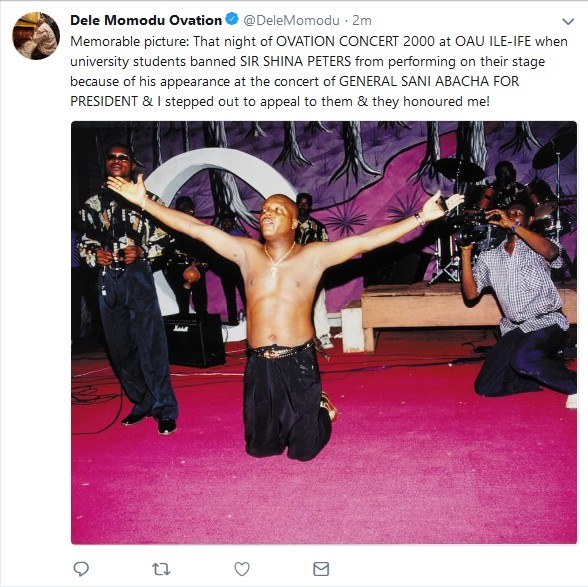The height and width of the screenshot is (587, 588).
Task: Like the tweet with the heart icon
Action: click(242, 569)
